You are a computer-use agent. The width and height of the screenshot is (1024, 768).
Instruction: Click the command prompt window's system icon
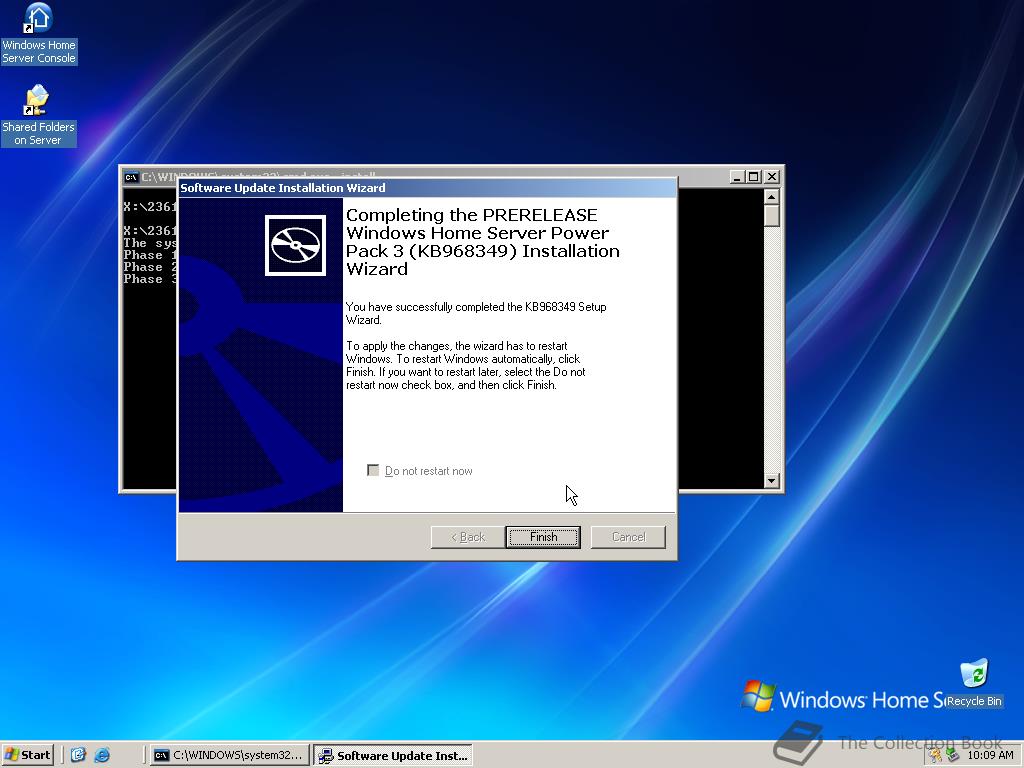[x=131, y=177]
